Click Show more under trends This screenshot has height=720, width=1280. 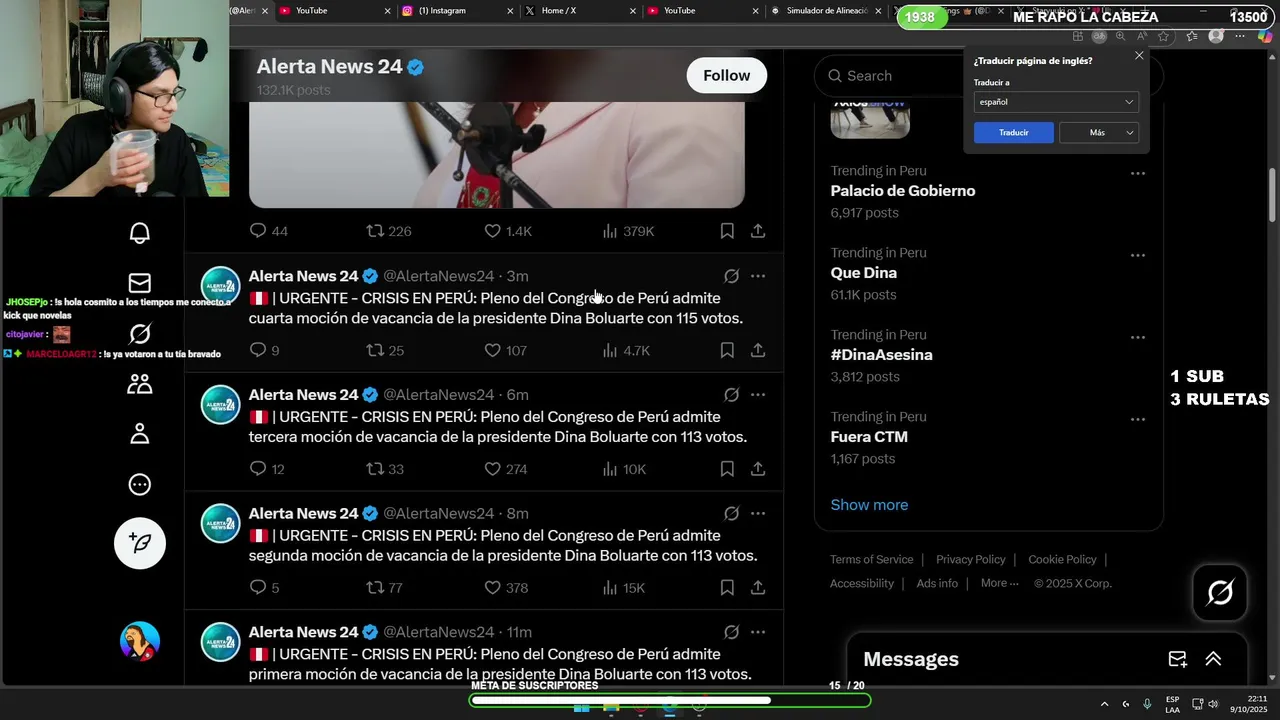point(869,505)
